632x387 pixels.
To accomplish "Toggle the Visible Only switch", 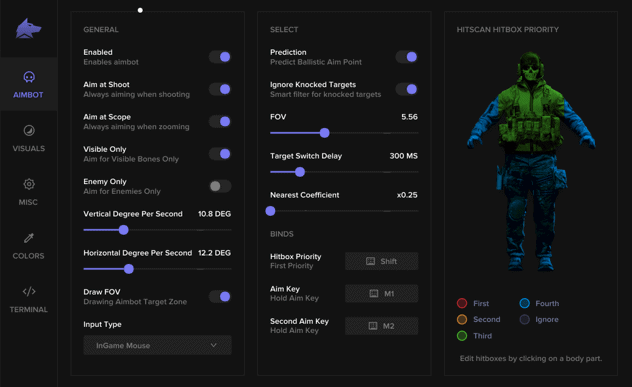I will 220,154.
